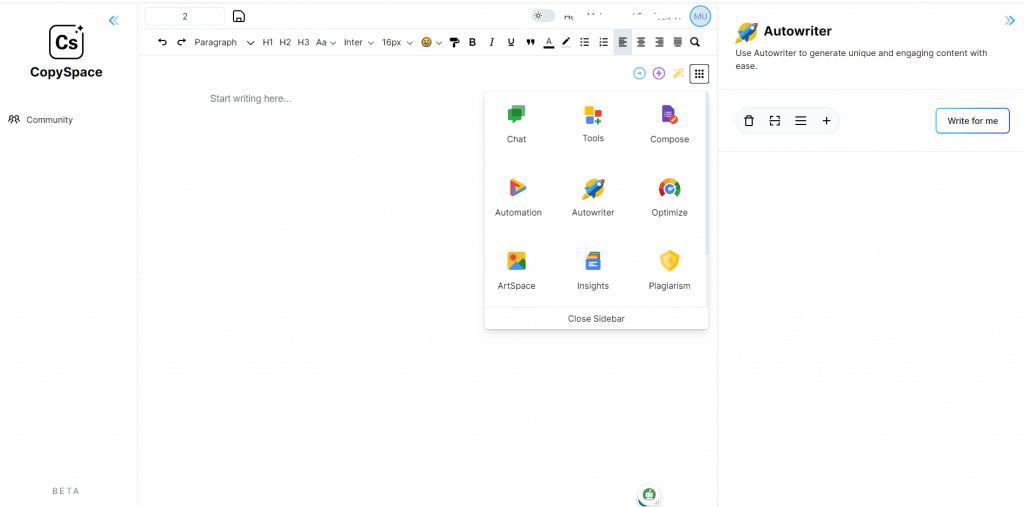Viewport: 1024px width, 507px height.
Task: Click the scan frame icon in Autowriter
Action: click(x=775, y=121)
